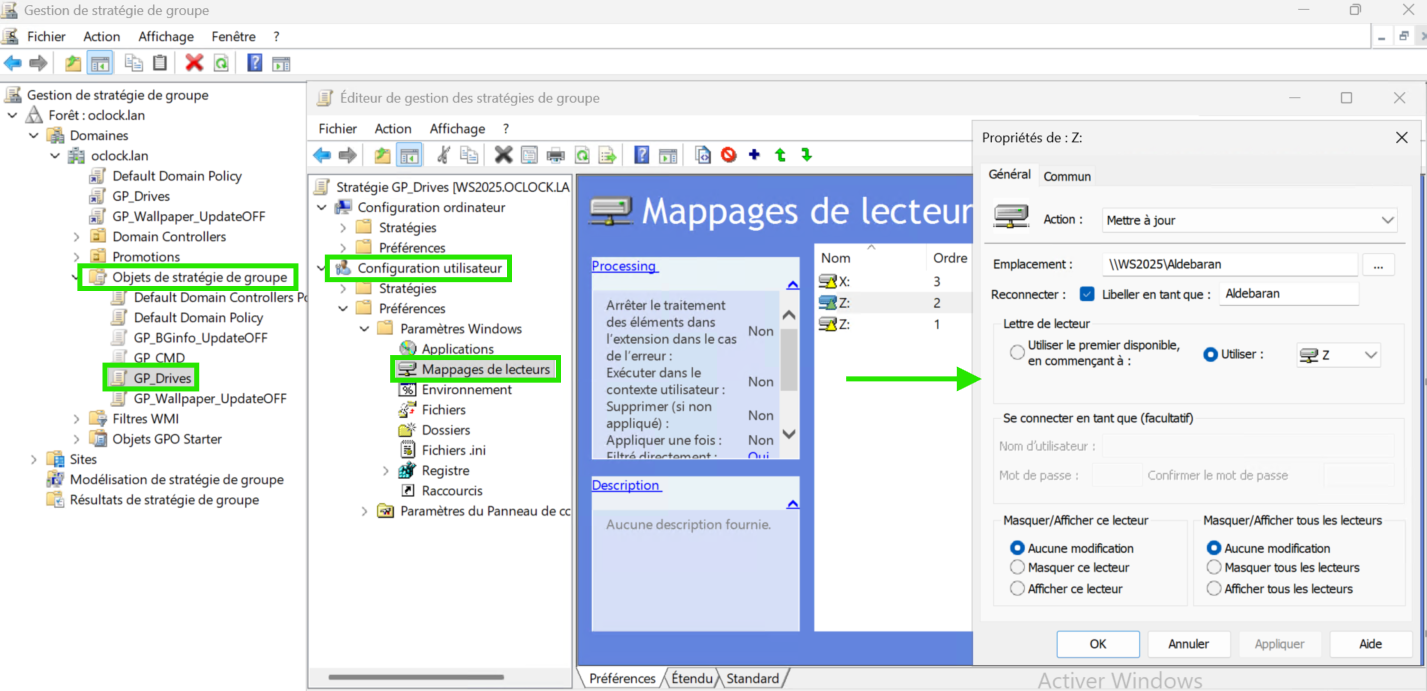Click the green move down arrow icon

point(806,155)
